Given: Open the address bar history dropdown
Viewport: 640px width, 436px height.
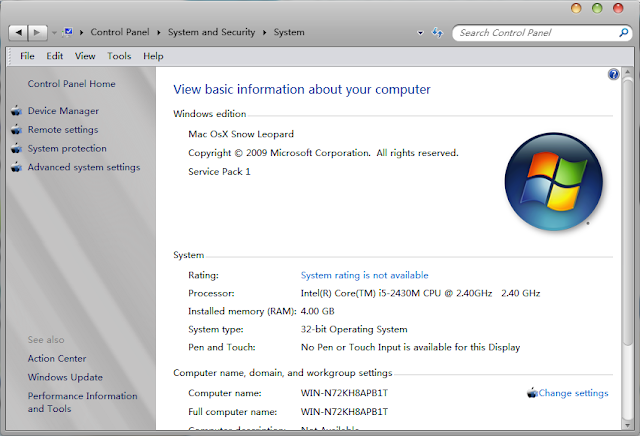Looking at the screenshot, I should (x=420, y=33).
